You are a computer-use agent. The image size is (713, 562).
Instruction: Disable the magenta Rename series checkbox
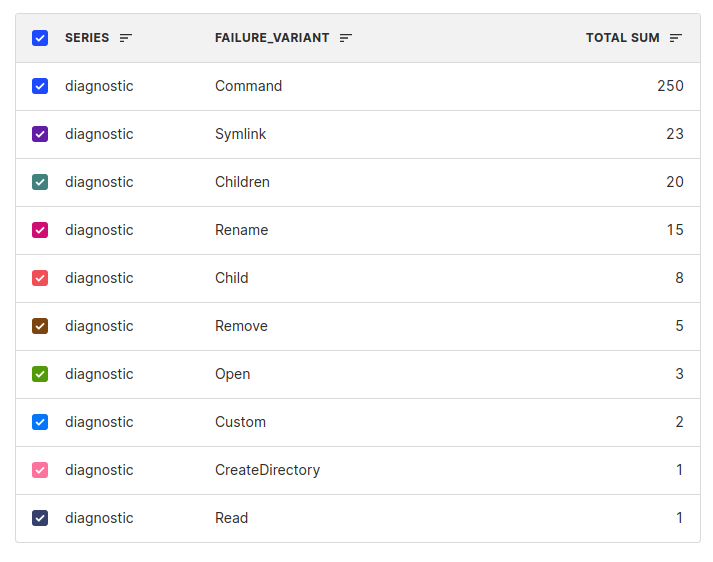tap(40, 230)
